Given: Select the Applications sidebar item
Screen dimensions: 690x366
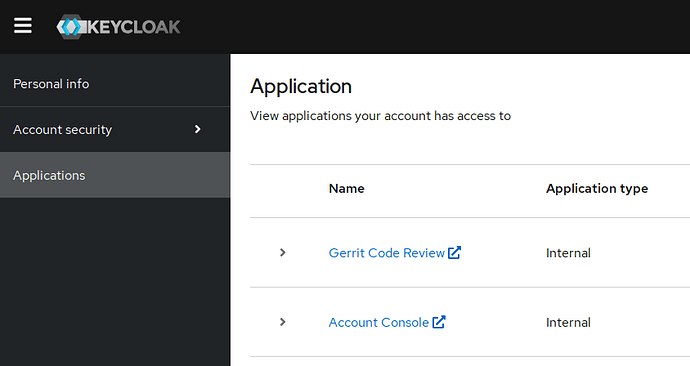Looking at the screenshot, I should 115,175.
